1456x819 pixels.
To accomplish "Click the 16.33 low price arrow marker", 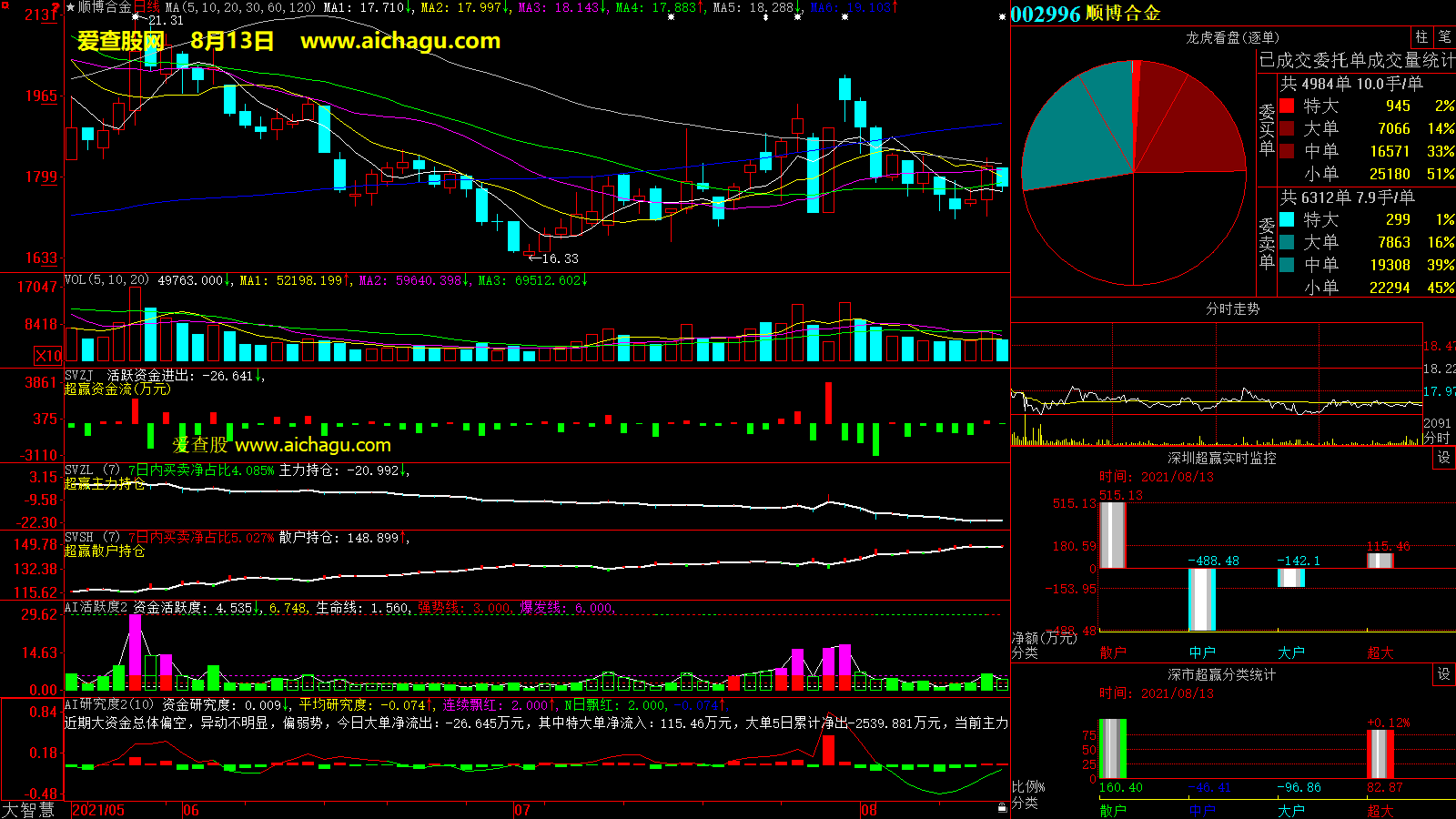I will tap(553, 258).
